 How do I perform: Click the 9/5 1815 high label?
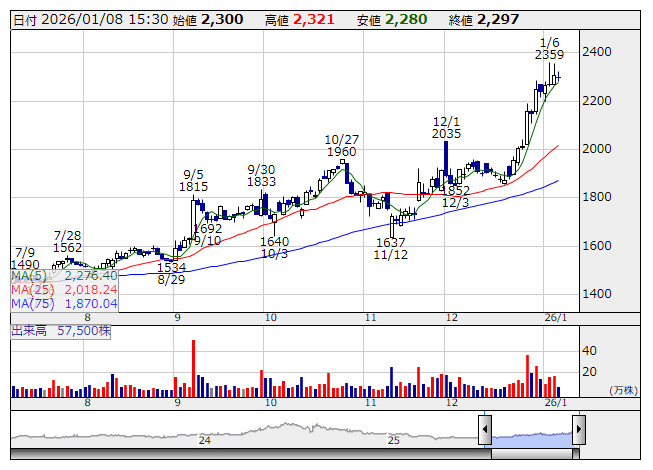193,181
